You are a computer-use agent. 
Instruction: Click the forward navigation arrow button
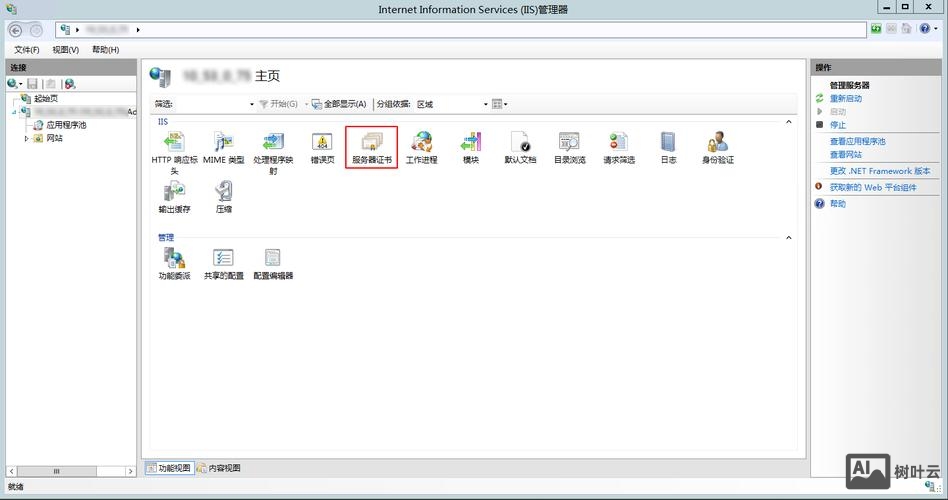click(x=36, y=30)
